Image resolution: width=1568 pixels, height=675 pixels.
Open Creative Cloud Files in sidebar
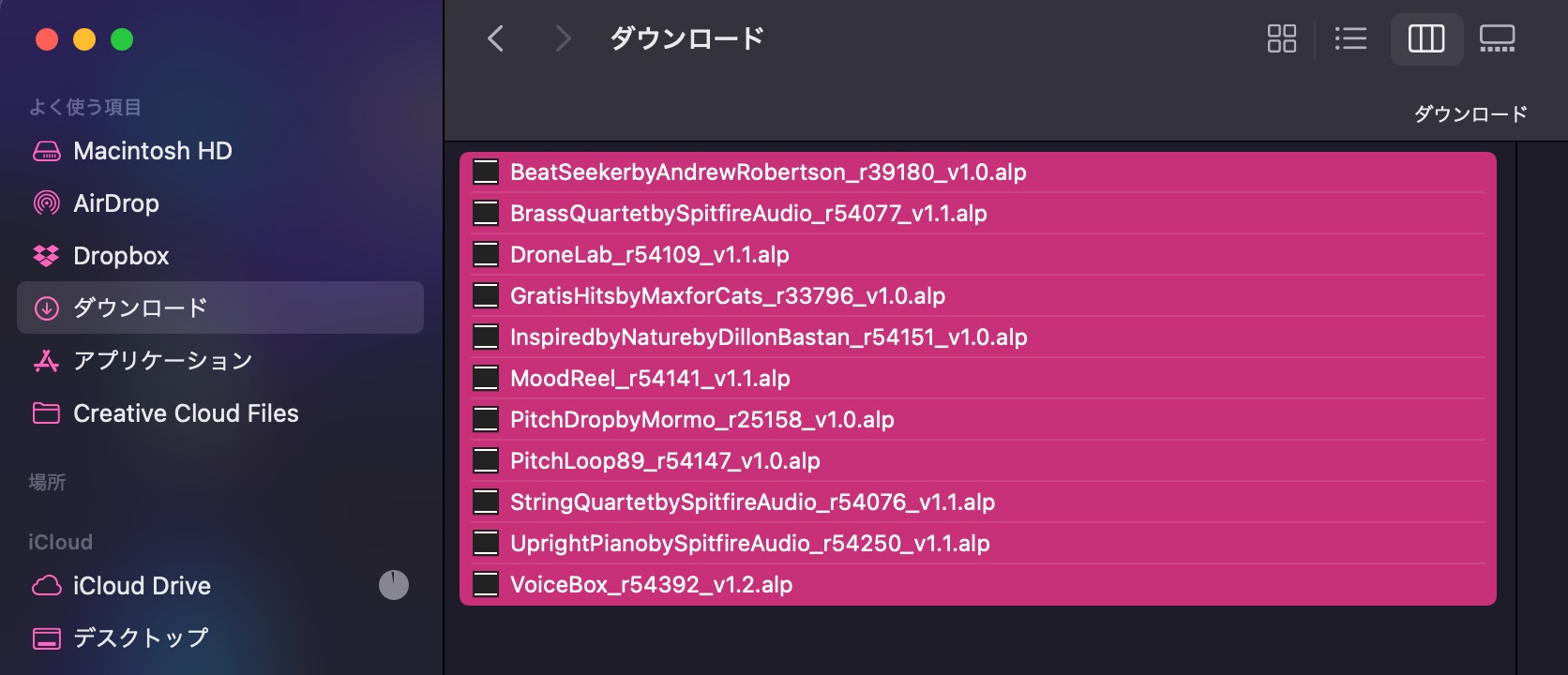point(220,413)
